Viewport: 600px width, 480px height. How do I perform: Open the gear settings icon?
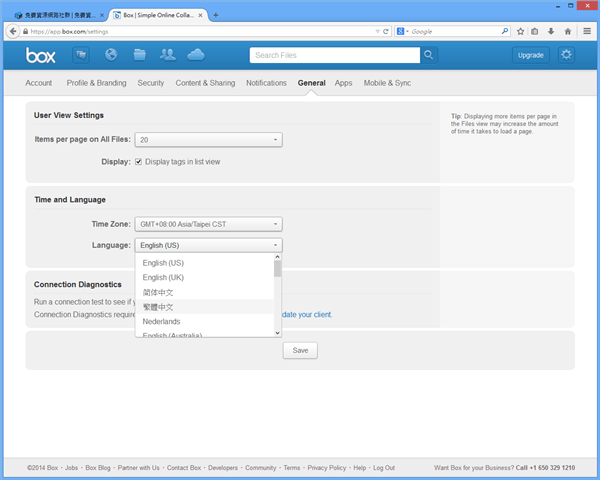pyautogui.click(x=566, y=55)
